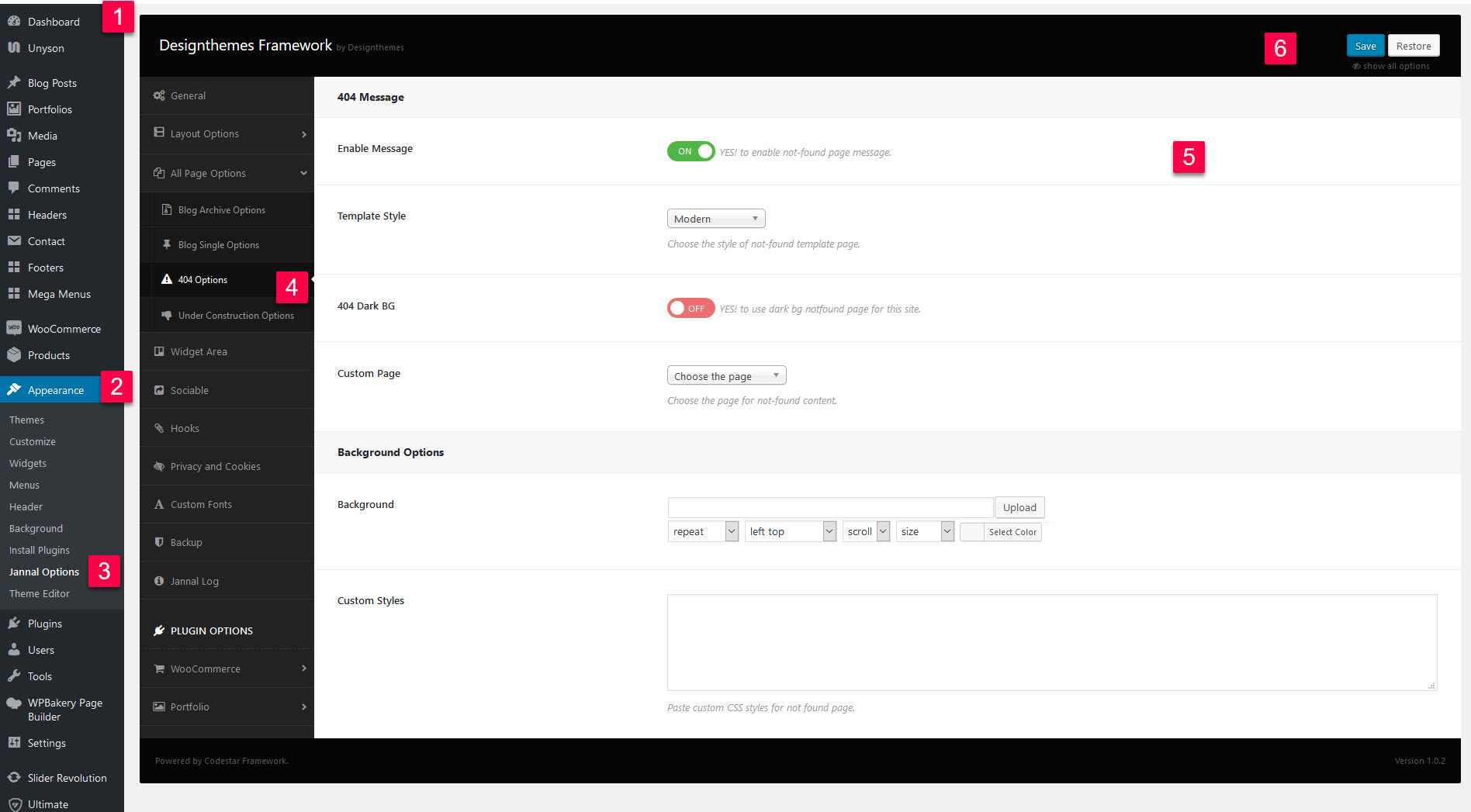Open the Hooks section
The image size is (1471, 812).
tap(227, 428)
